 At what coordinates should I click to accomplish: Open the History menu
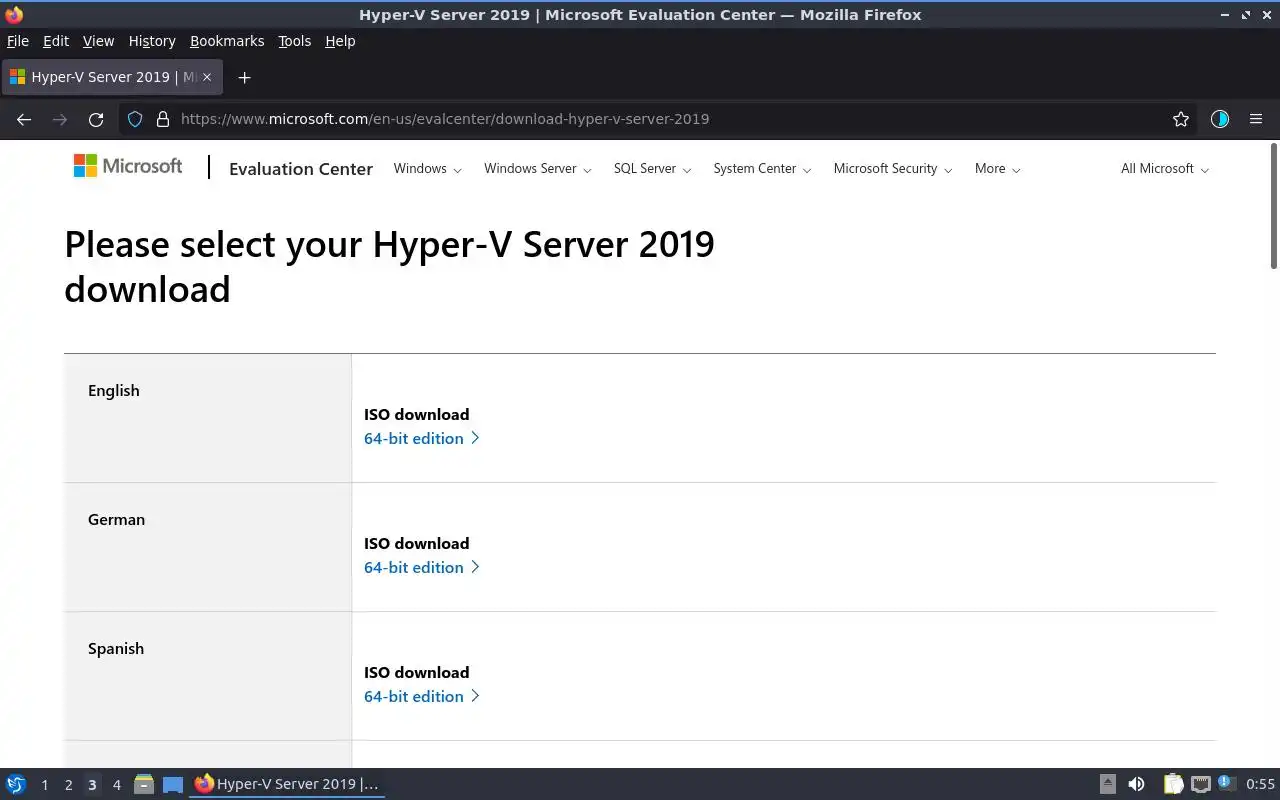point(152,41)
